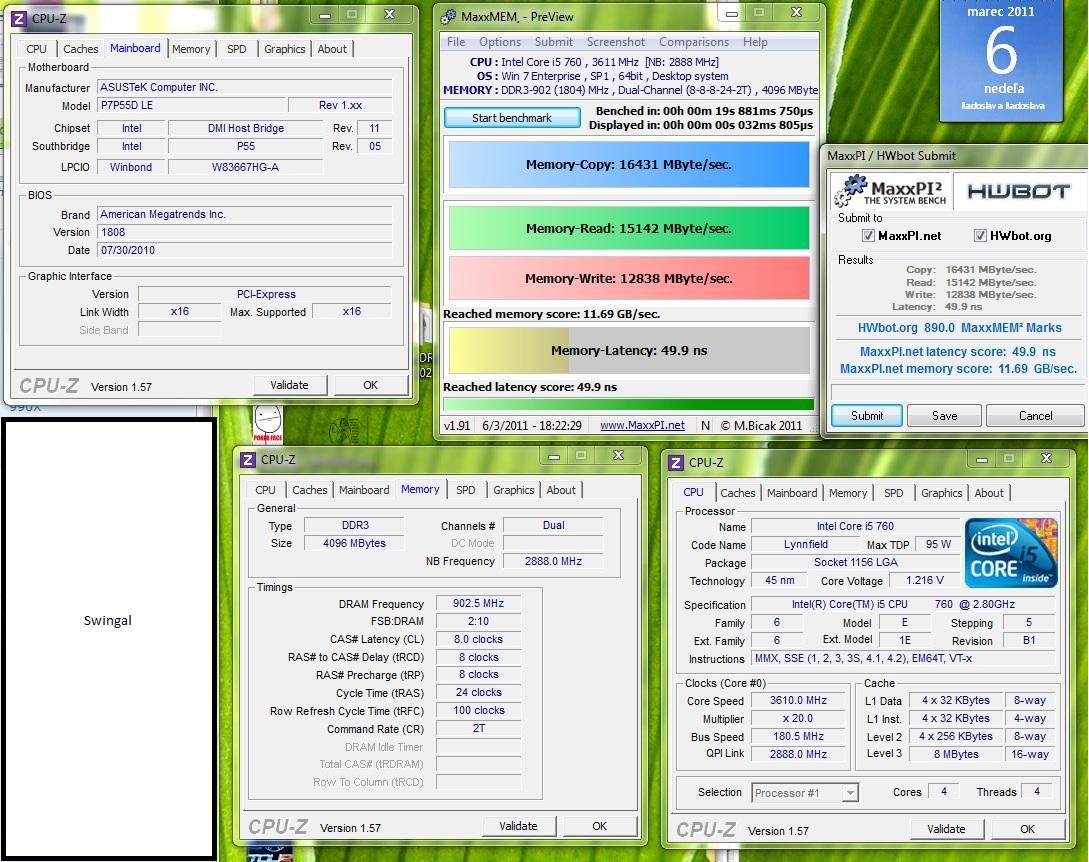Screen dimensions: 1089x862
Task: Click the Command Rate 2T value
Action: tap(479, 729)
